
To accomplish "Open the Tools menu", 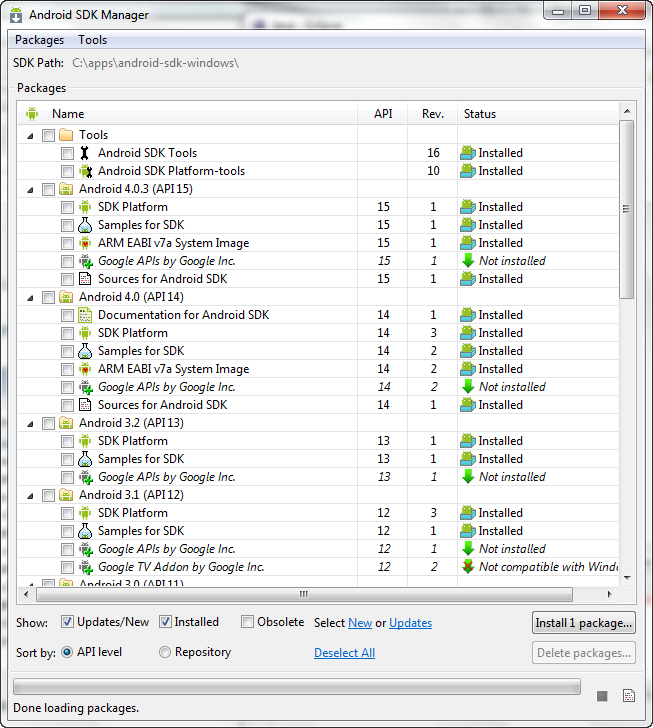I will [x=92, y=40].
